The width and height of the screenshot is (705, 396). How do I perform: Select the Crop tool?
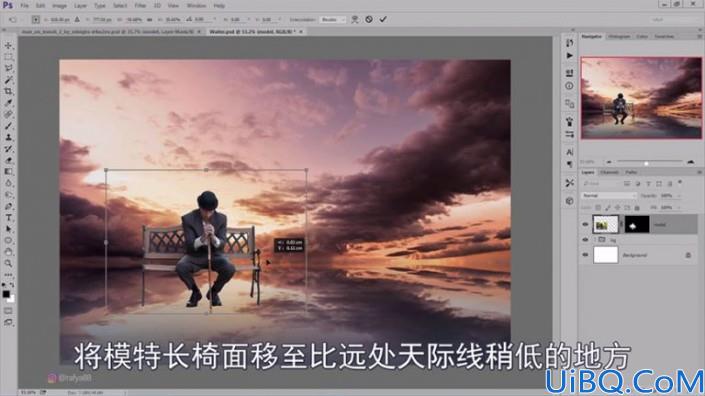coord(9,91)
